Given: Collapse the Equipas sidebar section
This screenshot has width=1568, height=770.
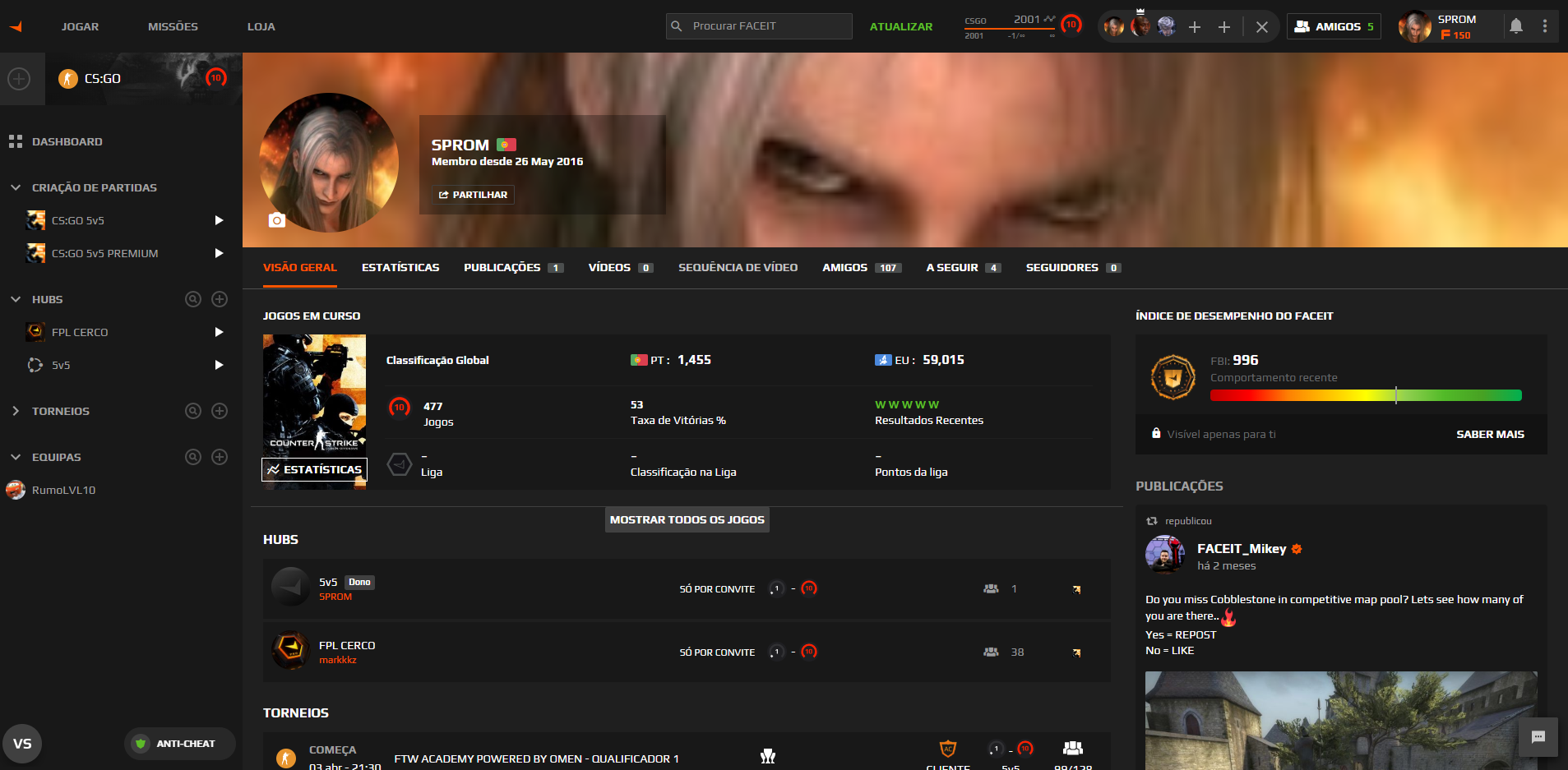Looking at the screenshot, I should [16, 457].
